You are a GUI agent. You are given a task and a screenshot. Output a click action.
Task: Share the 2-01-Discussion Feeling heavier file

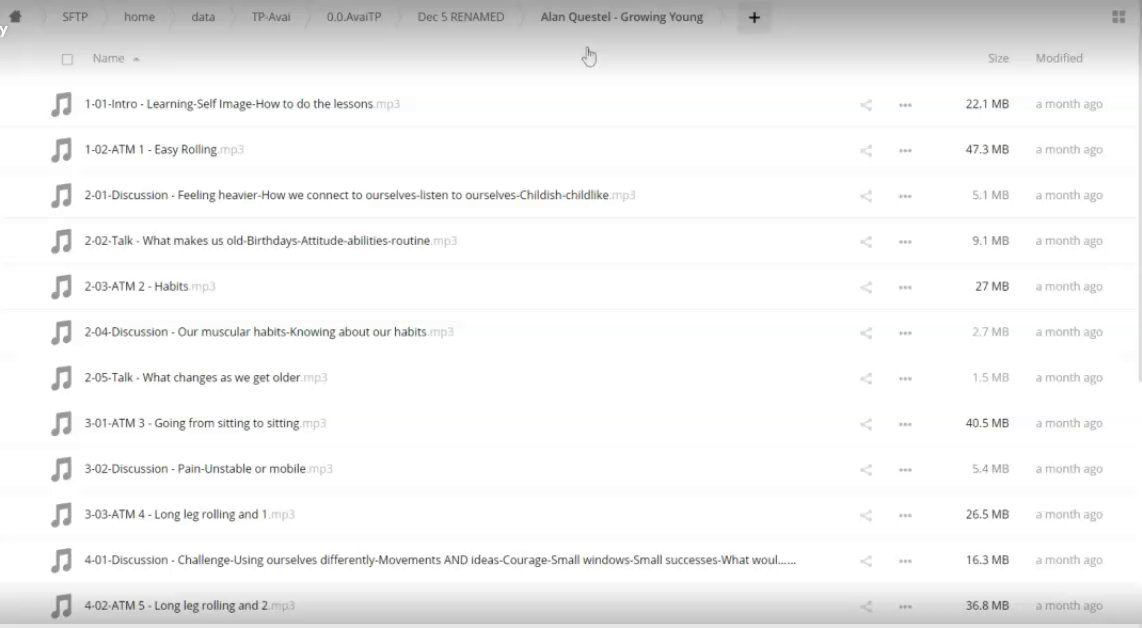tap(865, 196)
